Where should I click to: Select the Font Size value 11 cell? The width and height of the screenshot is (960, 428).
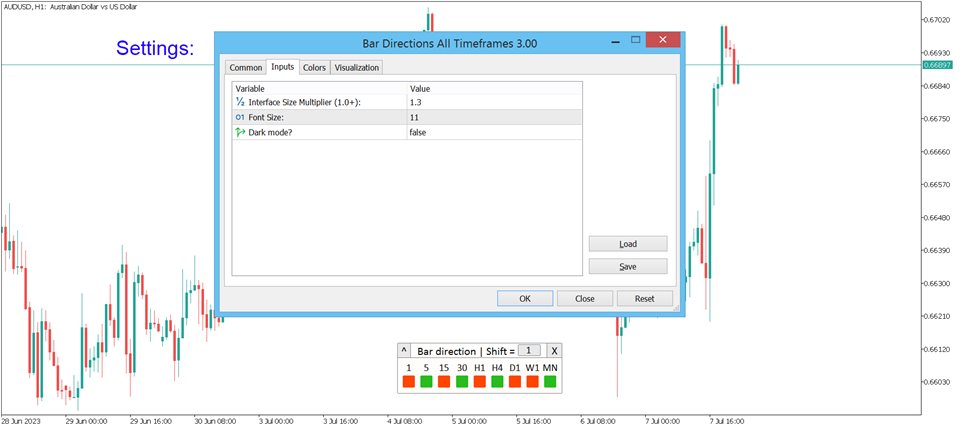click(494, 117)
